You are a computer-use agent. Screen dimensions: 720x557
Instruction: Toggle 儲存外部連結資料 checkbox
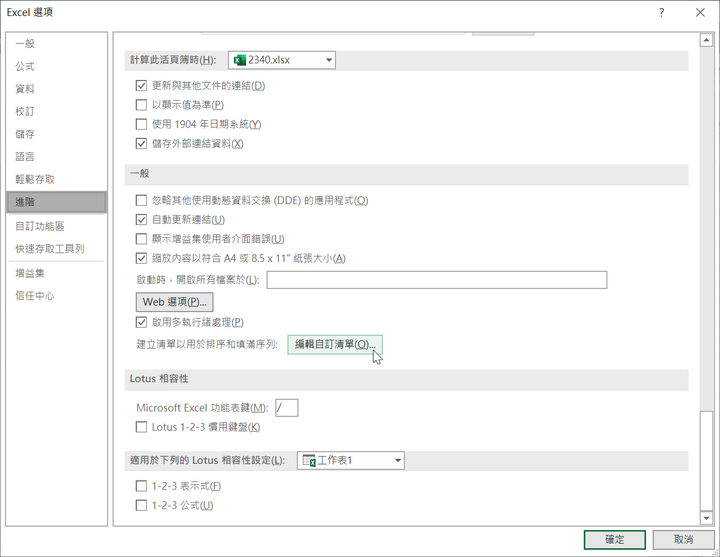coord(141,143)
